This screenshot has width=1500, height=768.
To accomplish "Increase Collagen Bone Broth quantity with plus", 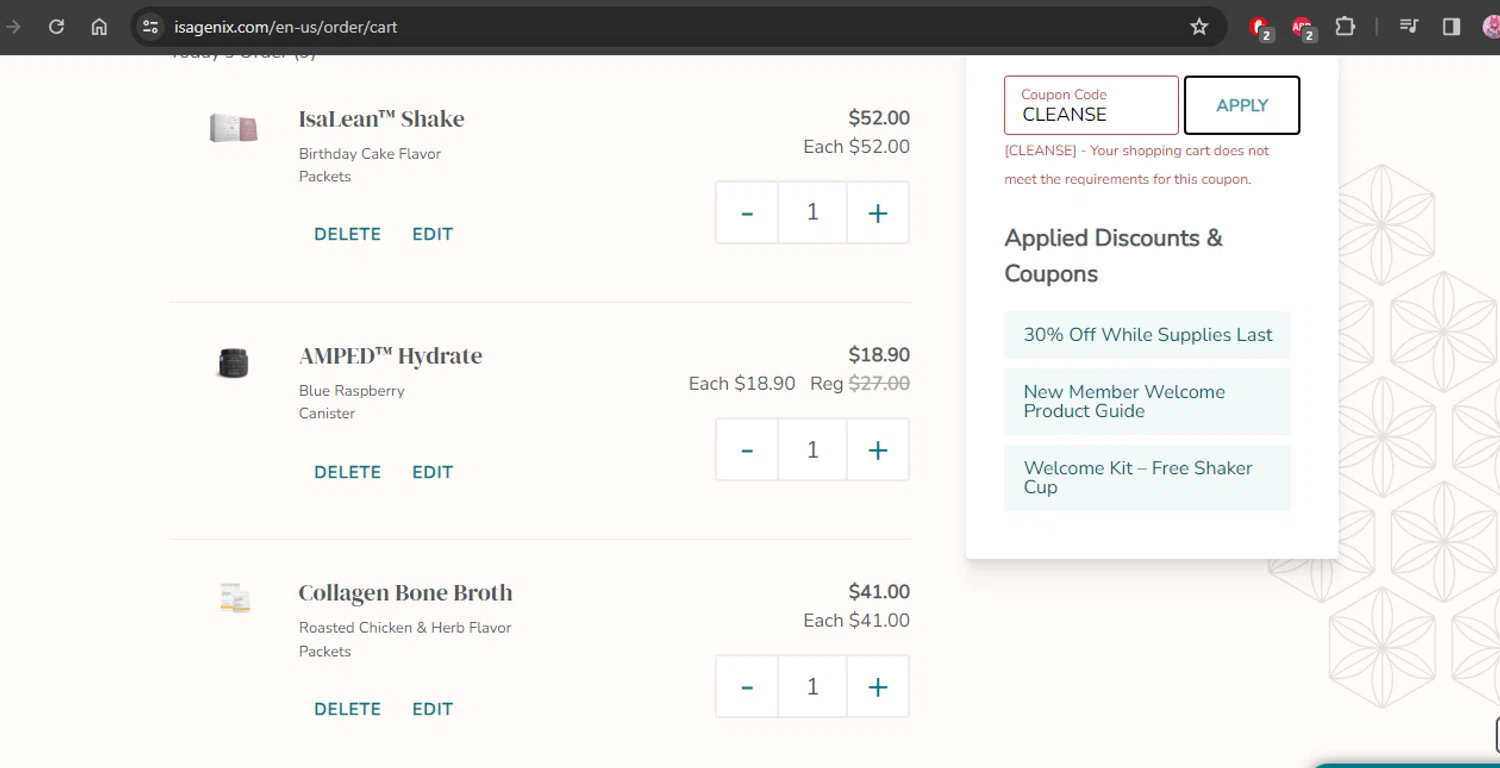I will [878, 687].
